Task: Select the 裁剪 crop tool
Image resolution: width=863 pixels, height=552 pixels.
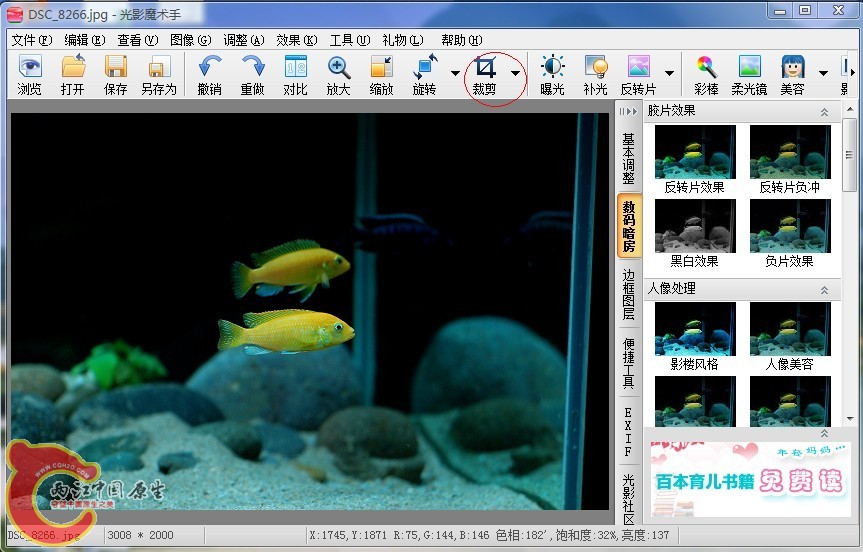Action: 484,75
